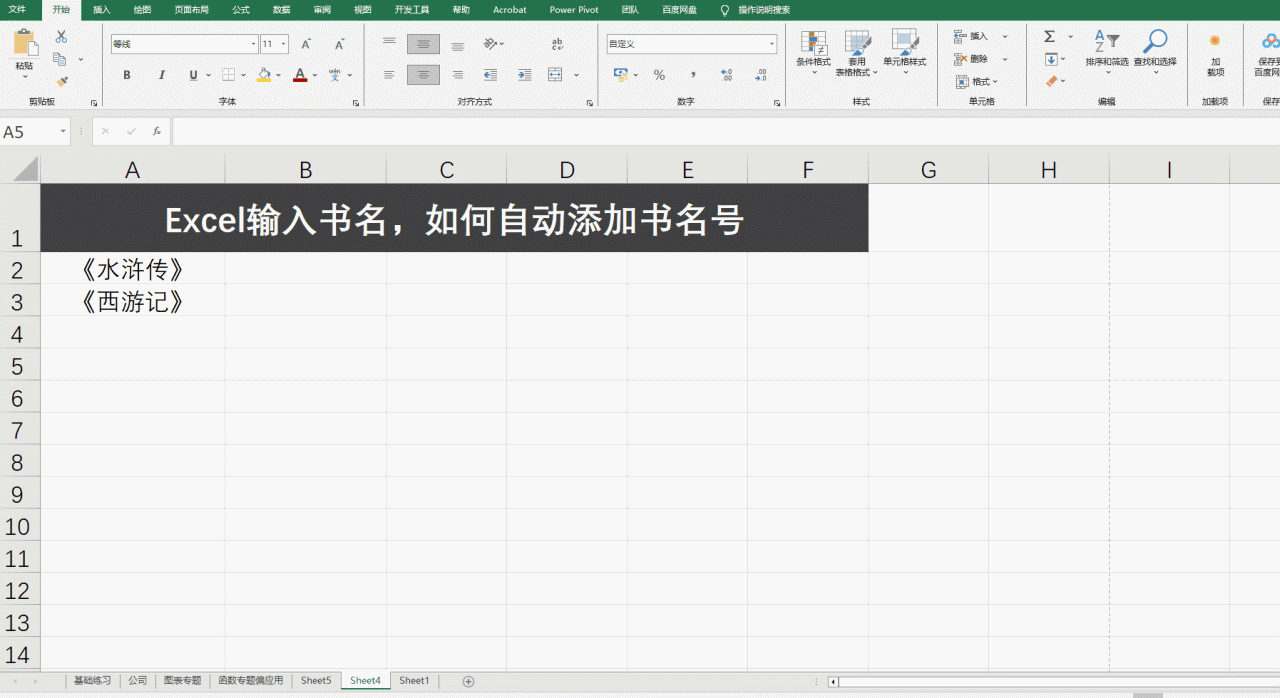Toggle Wrap Text

557,44
